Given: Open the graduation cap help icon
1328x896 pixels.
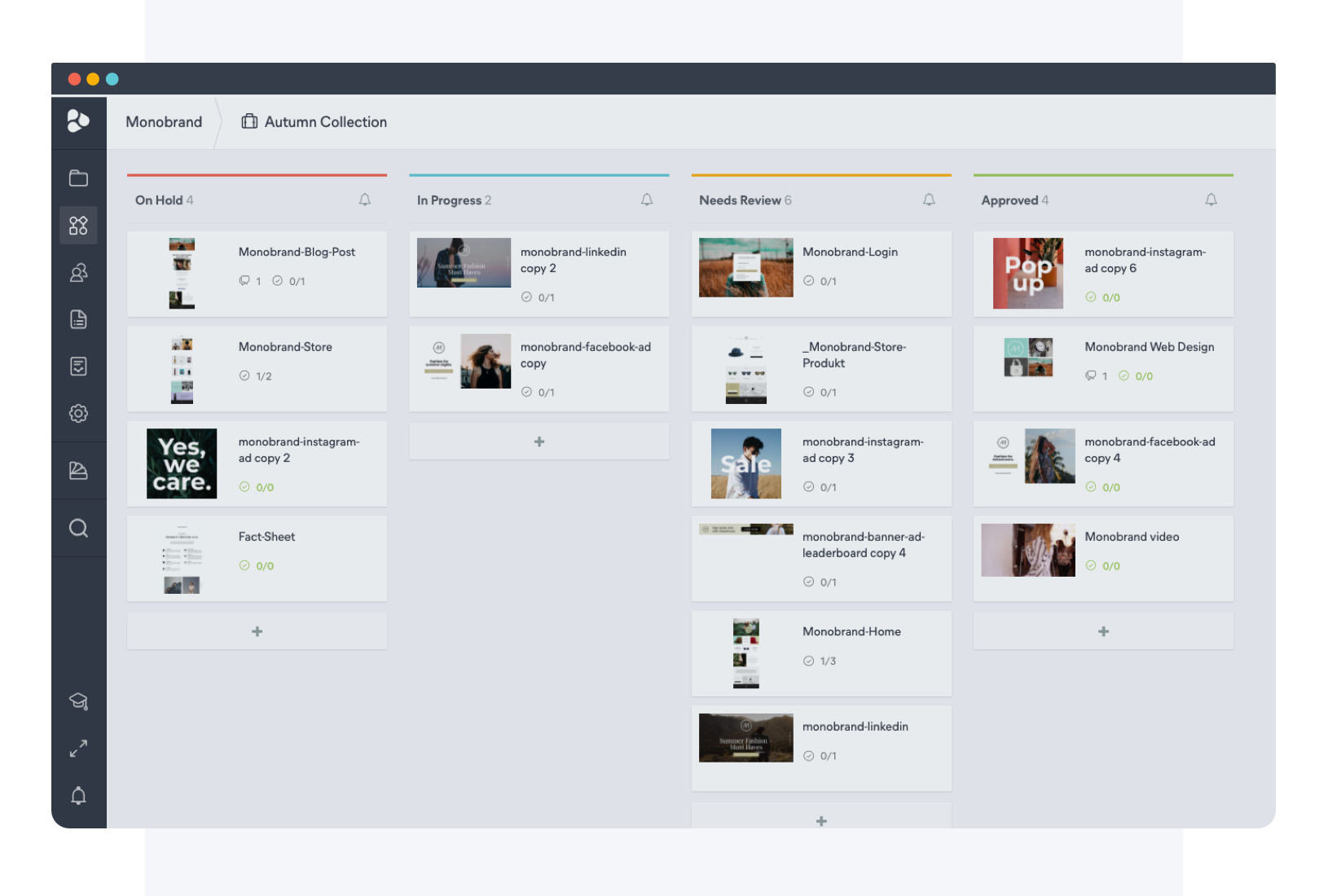Looking at the screenshot, I should [x=78, y=701].
